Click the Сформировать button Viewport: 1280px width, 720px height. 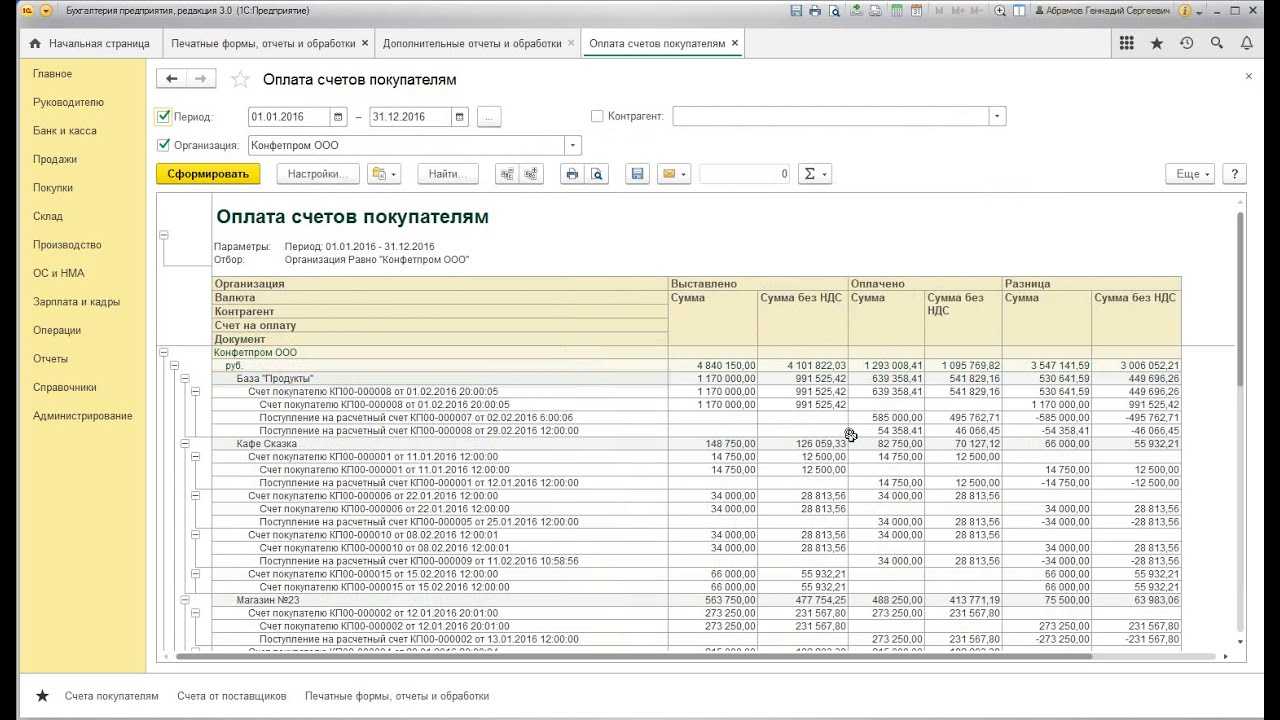pyautogui.click(x=208, y=174)
